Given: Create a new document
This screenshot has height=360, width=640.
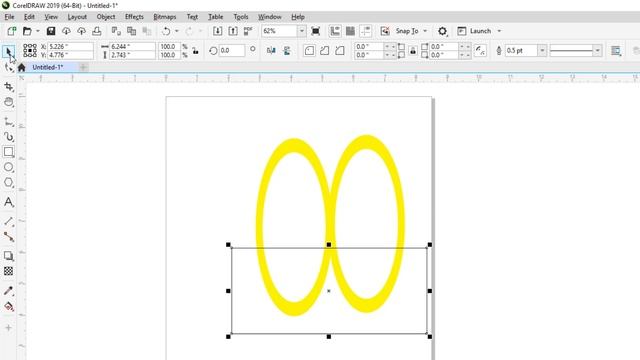Looking at the screenshot, I should (11, 31).
